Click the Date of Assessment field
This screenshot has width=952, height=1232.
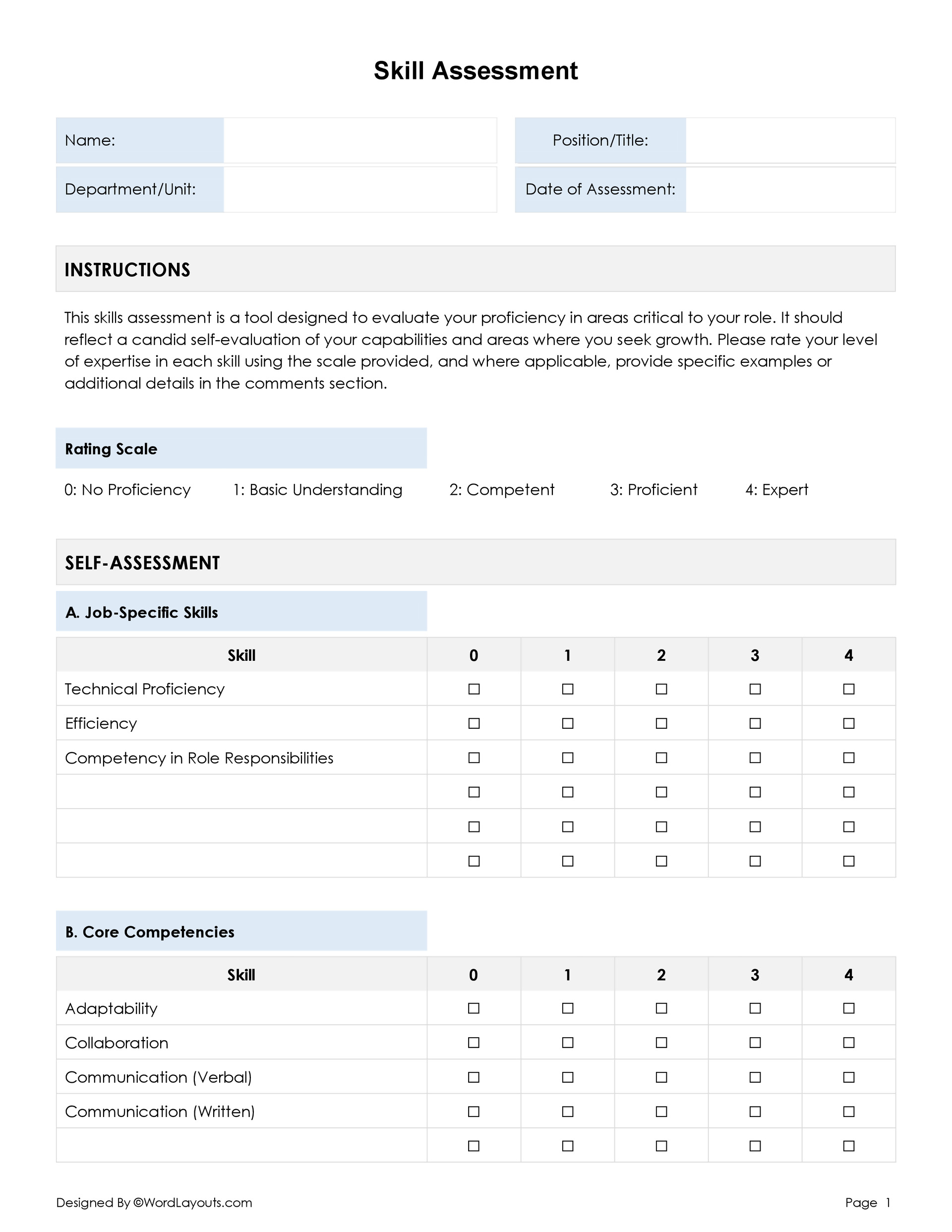790,189
